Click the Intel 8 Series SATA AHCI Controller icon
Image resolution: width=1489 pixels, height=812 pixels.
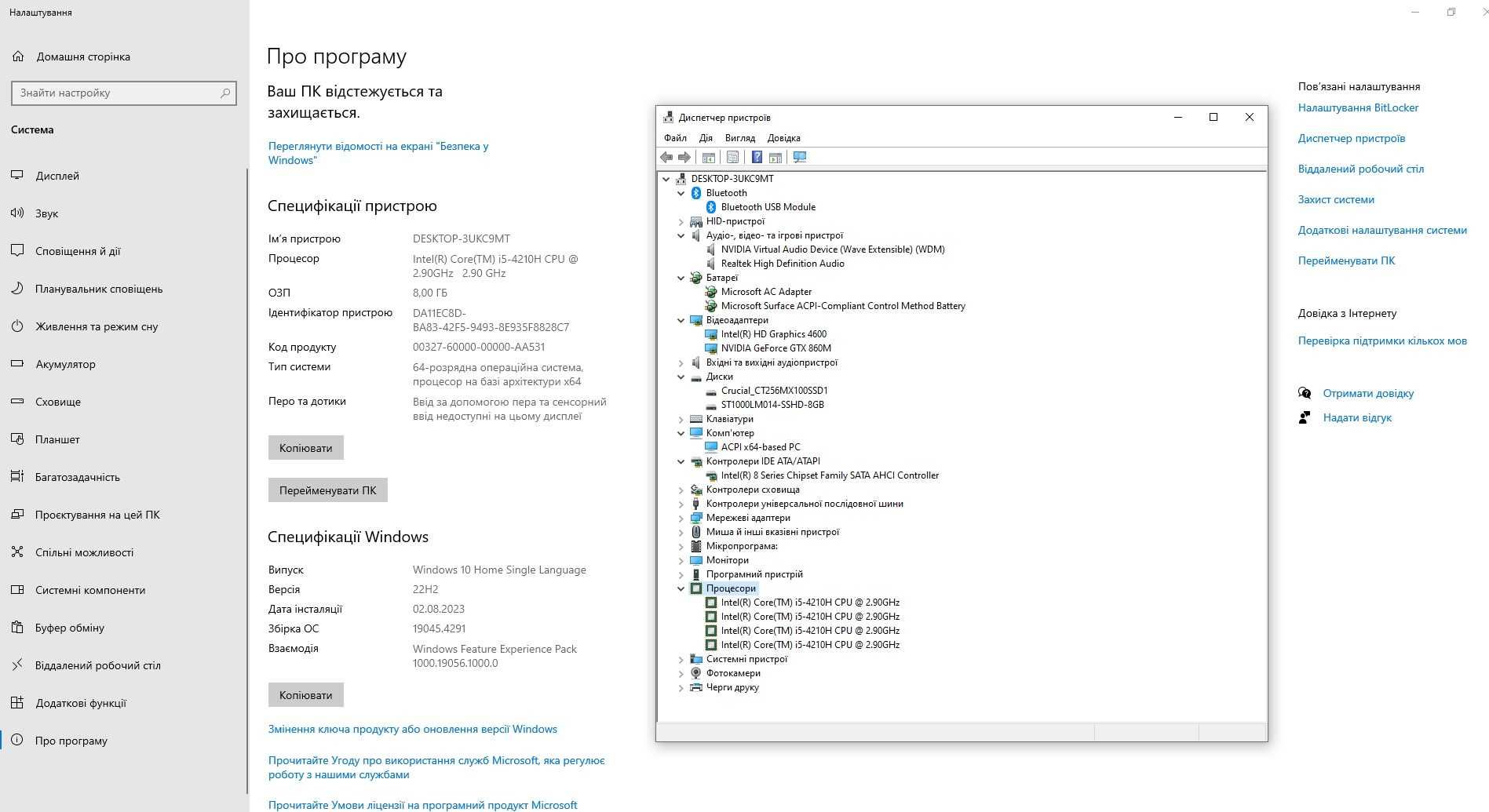711,475
